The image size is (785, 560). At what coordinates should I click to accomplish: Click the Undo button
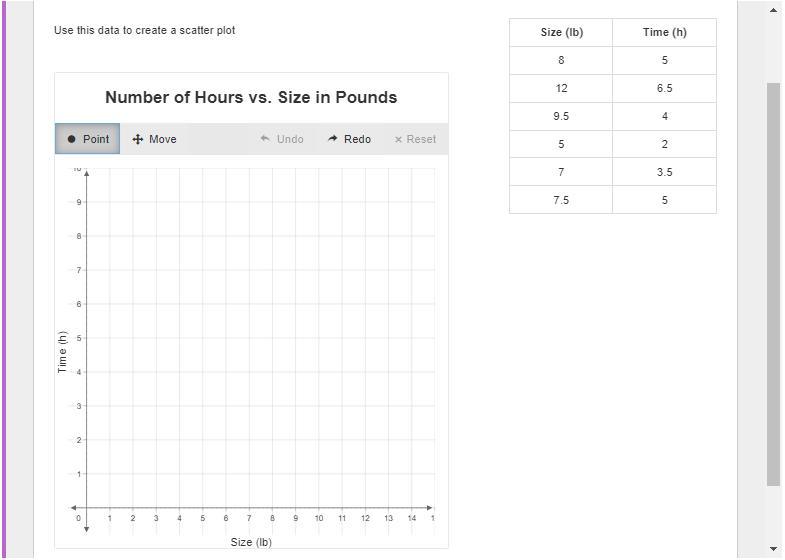(282, 139)
